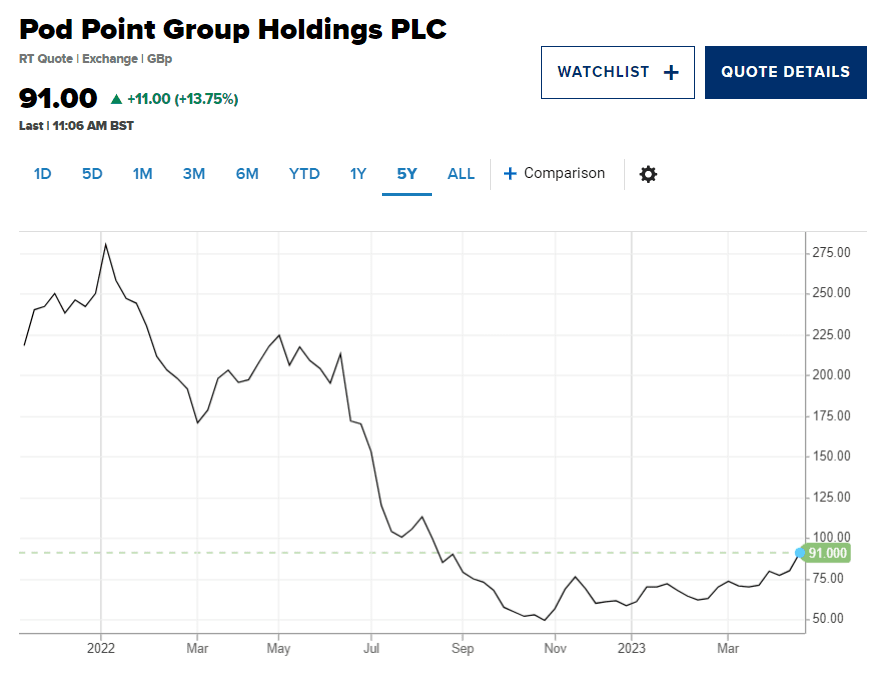Switch to the 1Y view
Image resolution: width=882 pixels, height=676 pixels.
coord(358,174)
